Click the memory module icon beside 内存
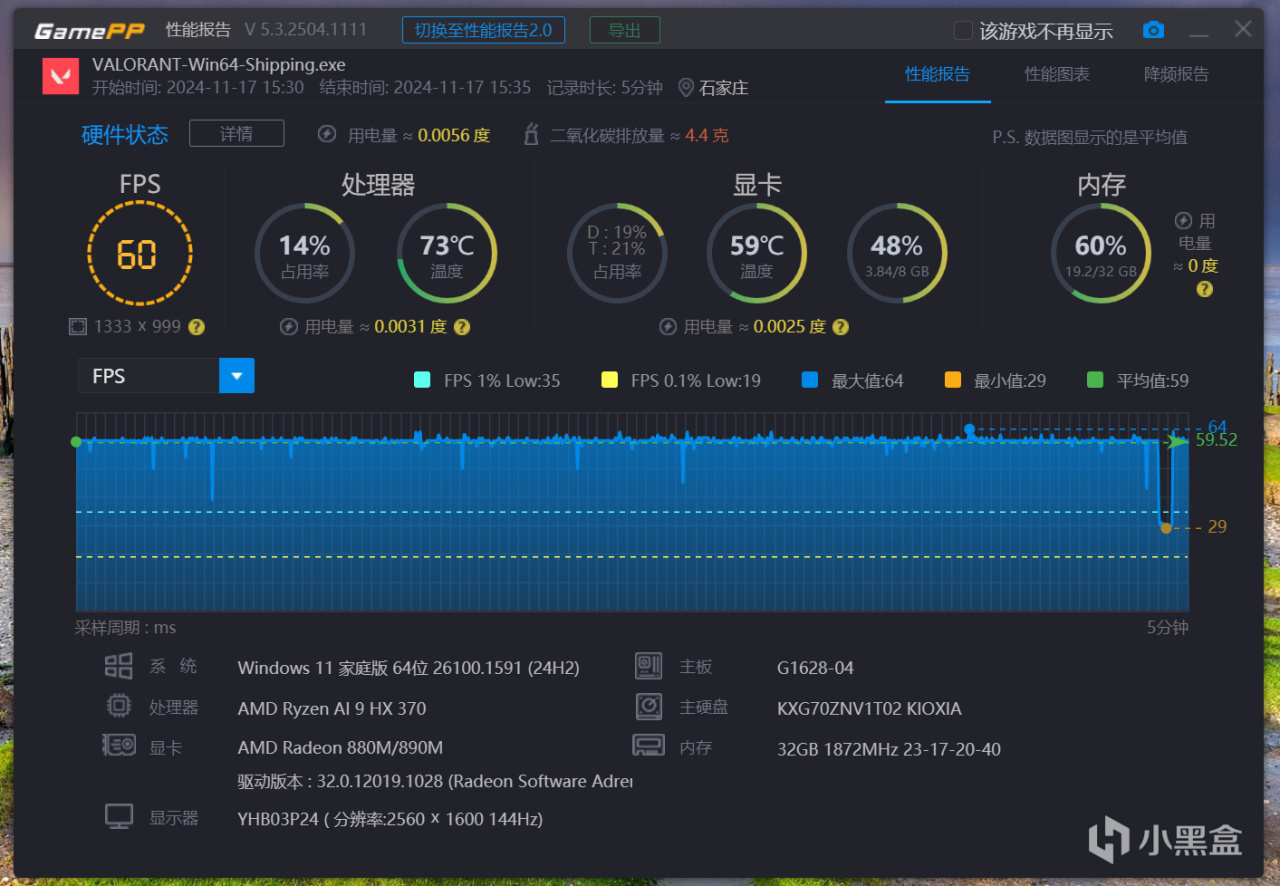The height and width of the screenshot is (886, 1280). tap(648, 746)
